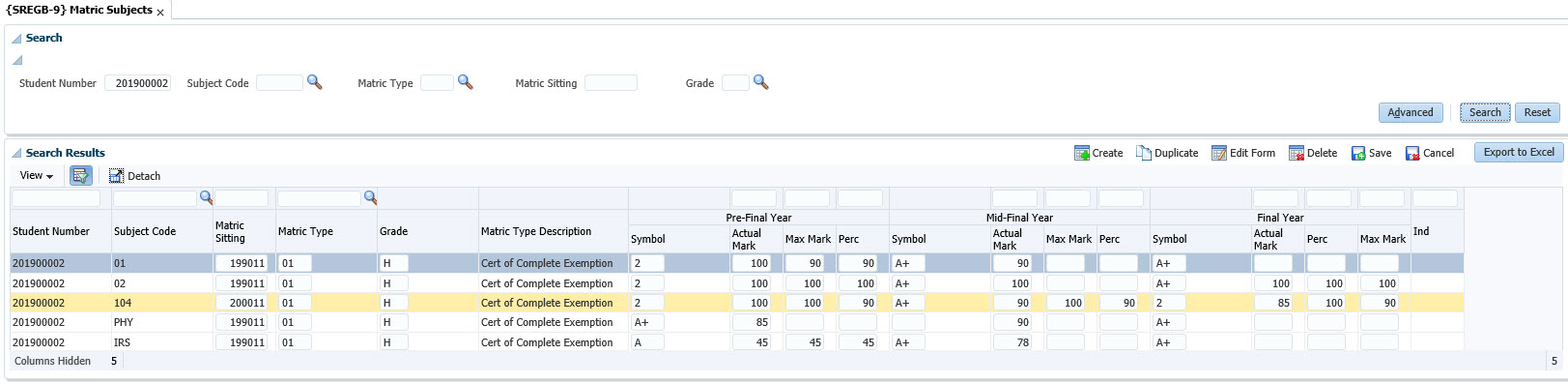Open the Advanced search button

[x=1411, y=112]
